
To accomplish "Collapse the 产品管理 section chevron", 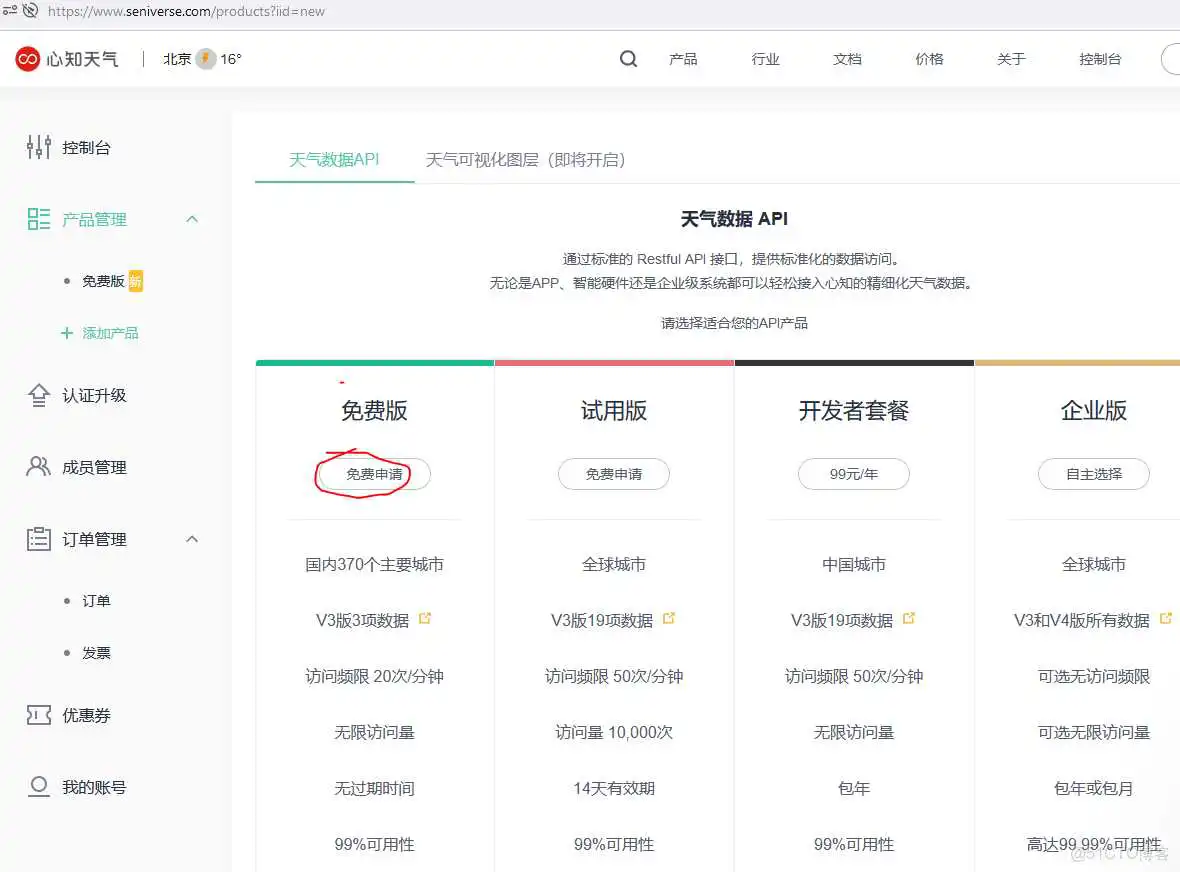I will 192,219.
